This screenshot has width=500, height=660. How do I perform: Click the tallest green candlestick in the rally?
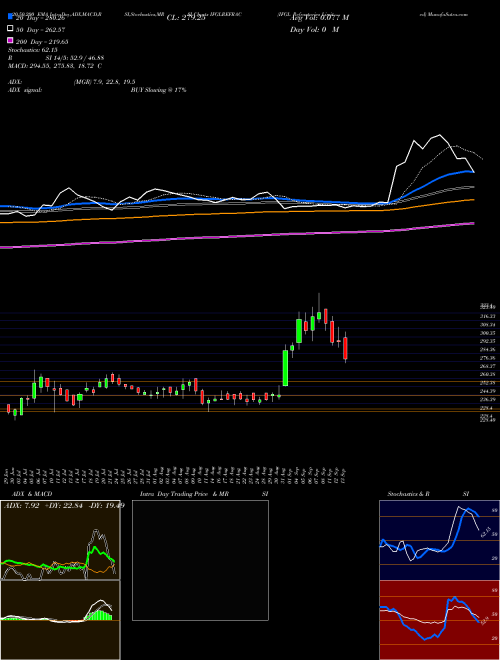[x=285, y=368]
